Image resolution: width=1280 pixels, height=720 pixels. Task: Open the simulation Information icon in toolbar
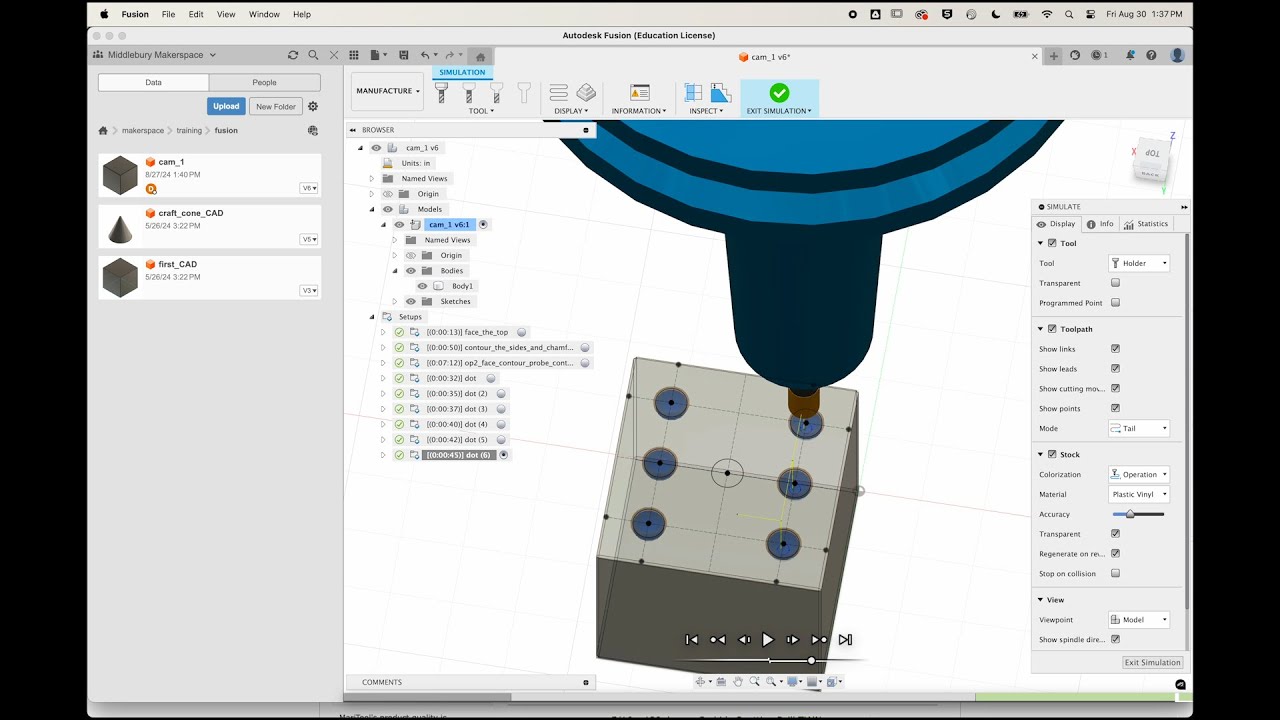tap(640, 93)
